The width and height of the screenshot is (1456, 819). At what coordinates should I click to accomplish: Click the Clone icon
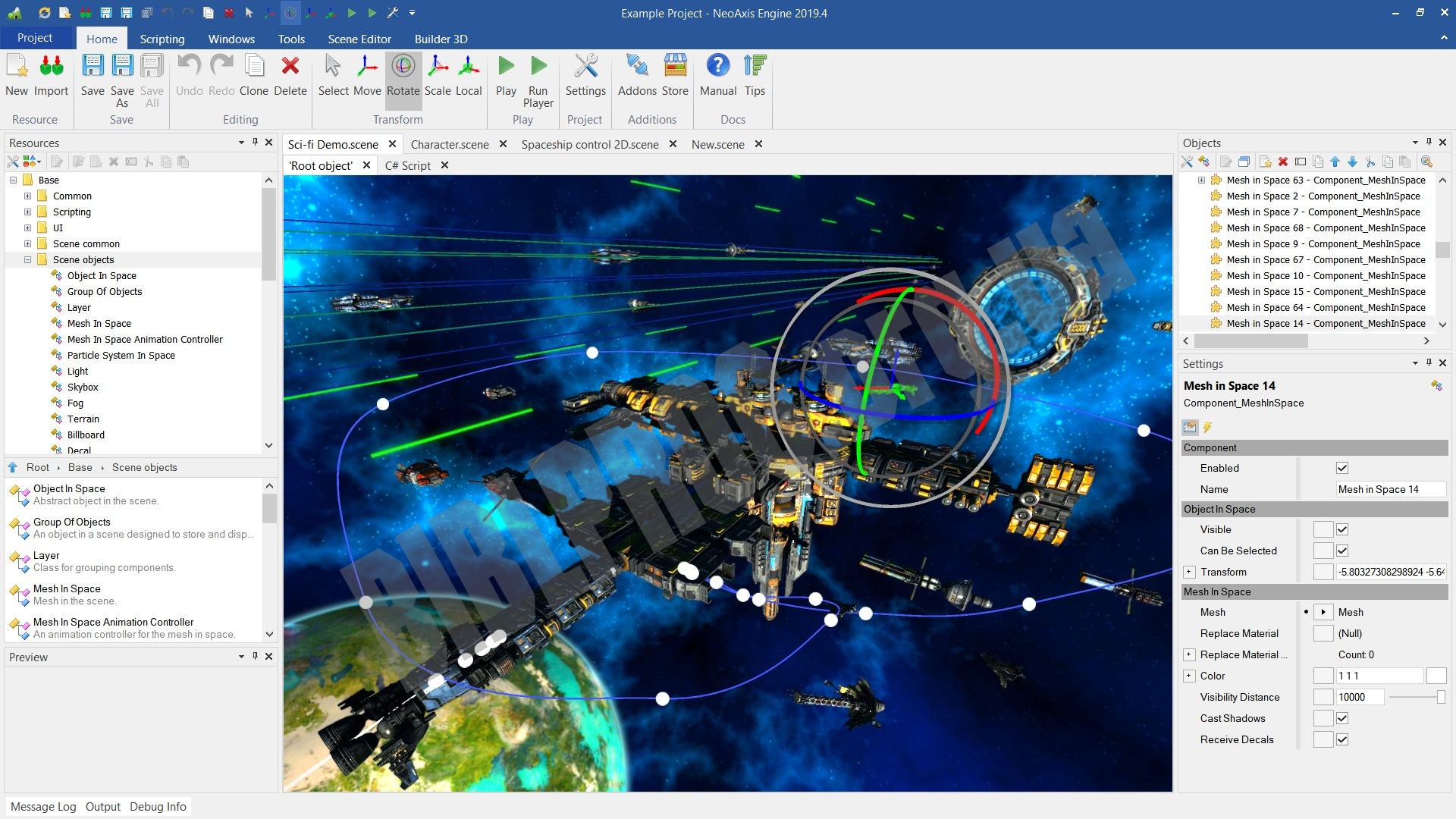point(254,66)
